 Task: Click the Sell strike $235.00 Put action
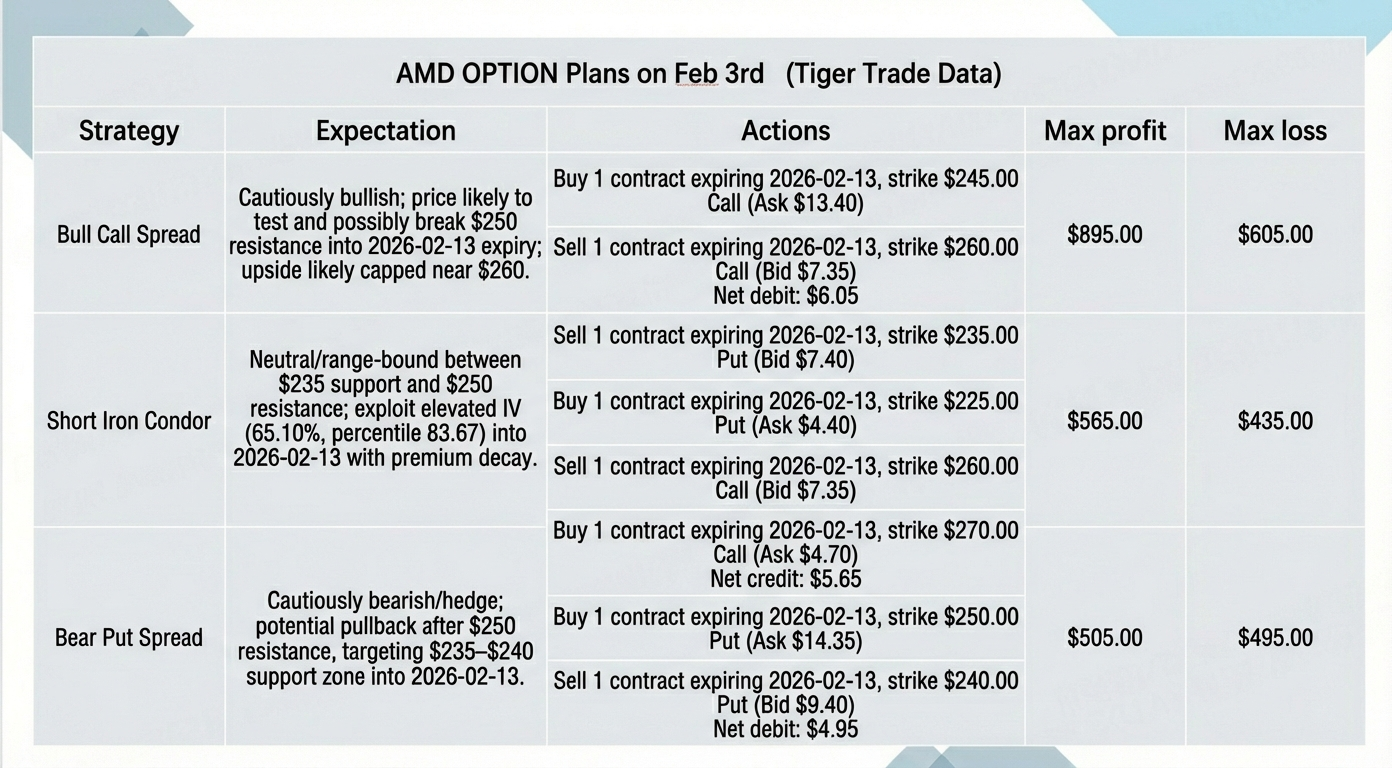pos(786,347)
